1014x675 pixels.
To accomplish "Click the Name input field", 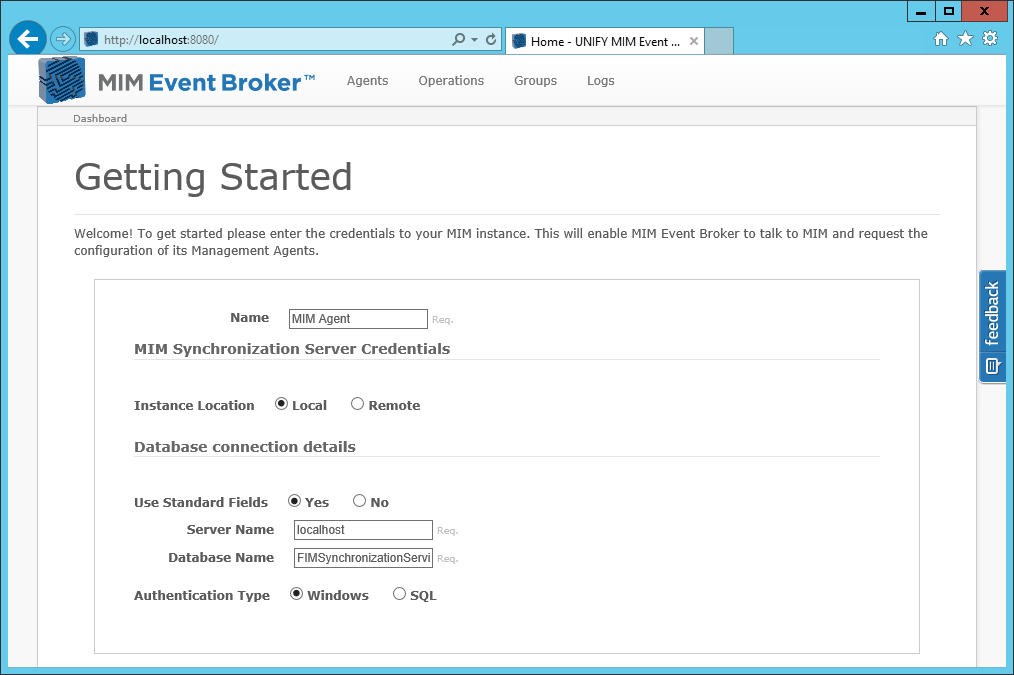I will pos(358,319).
